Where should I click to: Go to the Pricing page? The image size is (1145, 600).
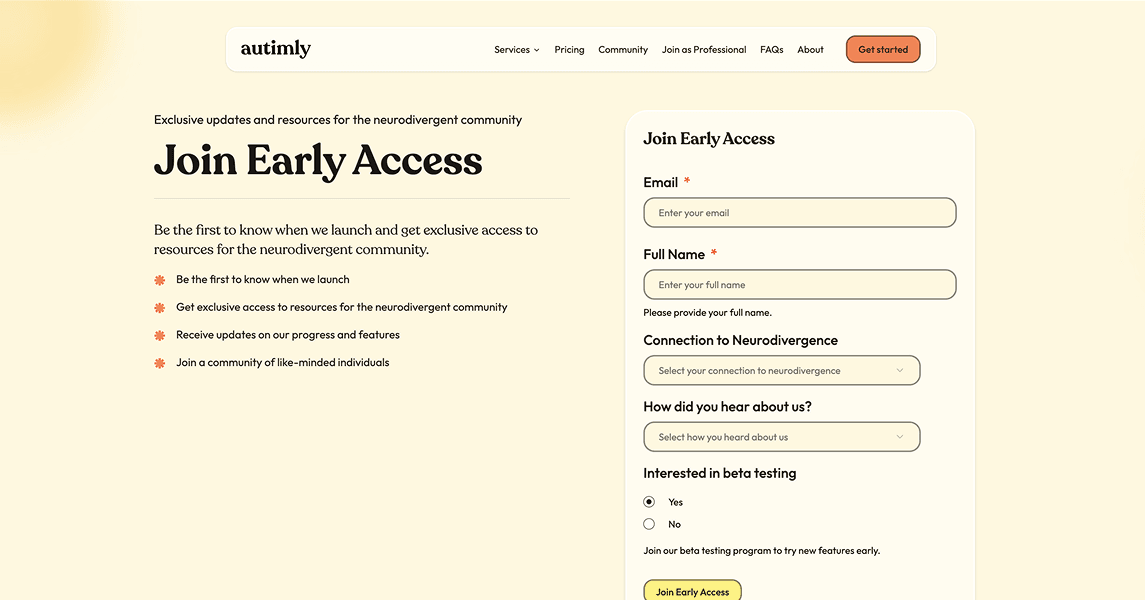tap(569, 50)
